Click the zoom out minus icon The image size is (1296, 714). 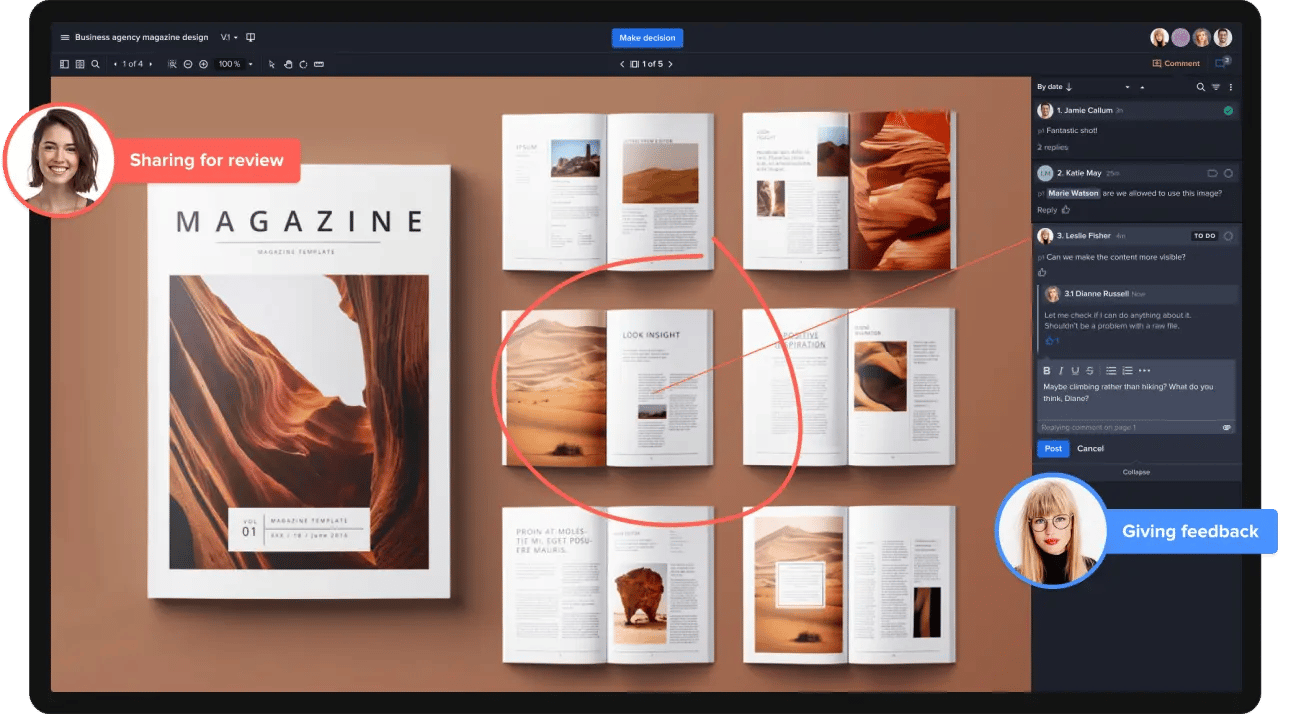click(187, 64)
